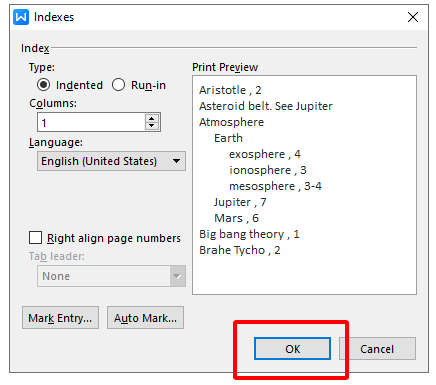Click the Auto Mark... button
This screenshot has height=385, width=436.
click(x=145, y=318)
